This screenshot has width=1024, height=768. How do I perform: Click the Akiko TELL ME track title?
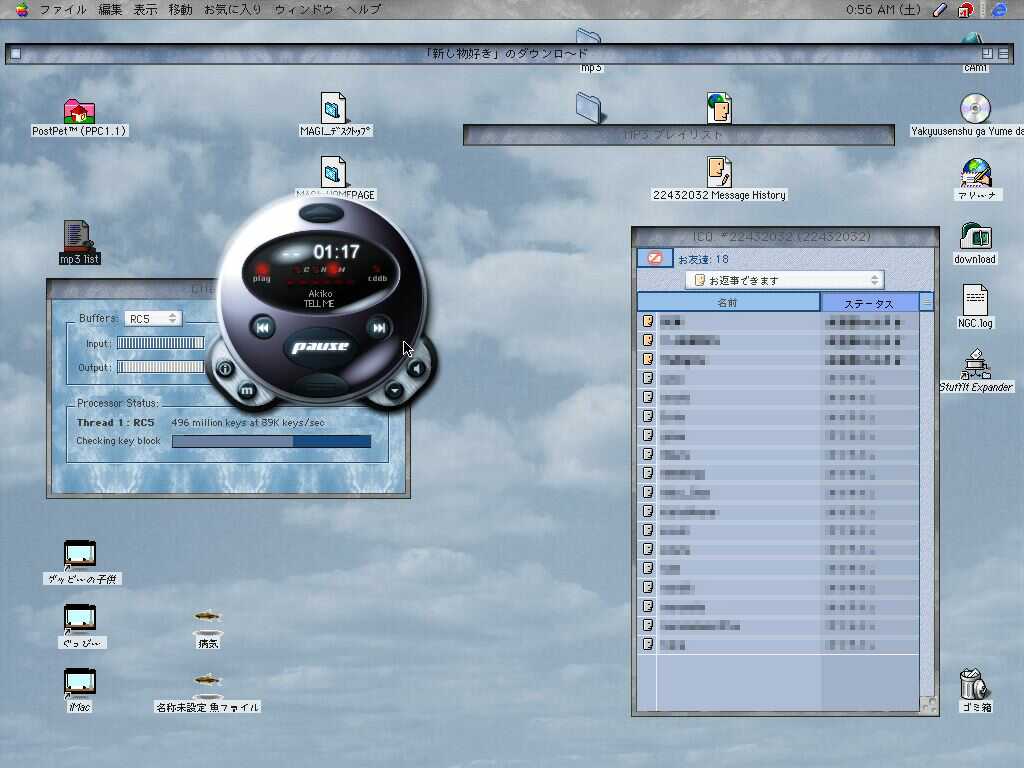tap(320, 298)
